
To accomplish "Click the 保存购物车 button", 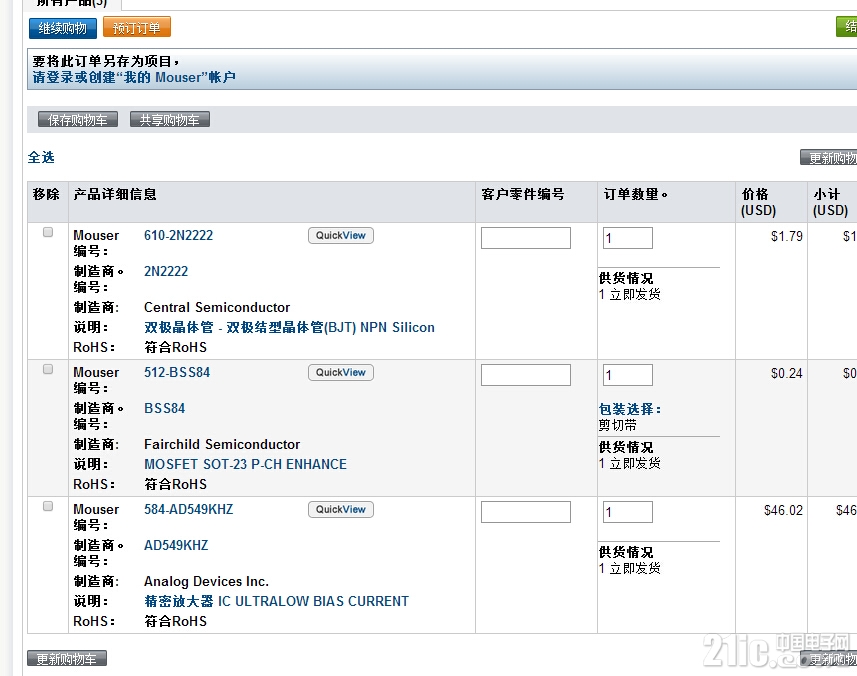I will 78,120.
